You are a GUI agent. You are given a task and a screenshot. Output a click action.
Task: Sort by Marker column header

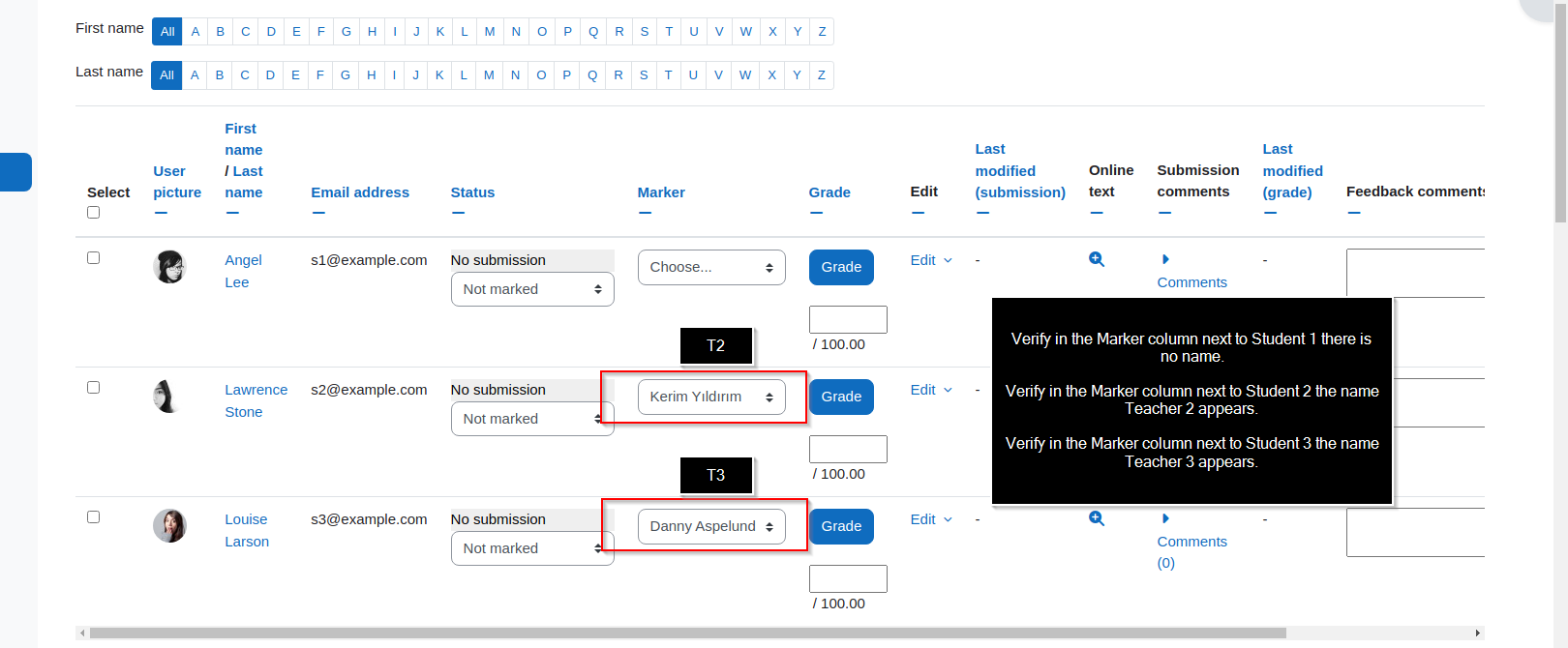[x=661, y=192]
